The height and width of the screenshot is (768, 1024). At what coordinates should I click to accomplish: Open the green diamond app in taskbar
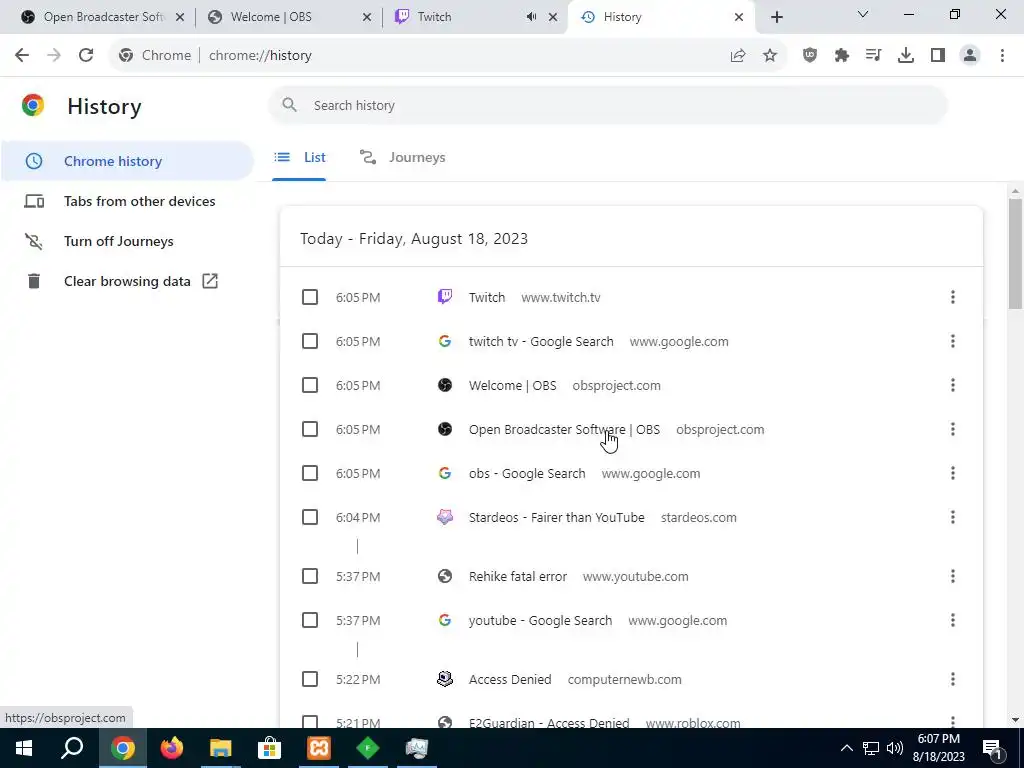pos(368,748)
